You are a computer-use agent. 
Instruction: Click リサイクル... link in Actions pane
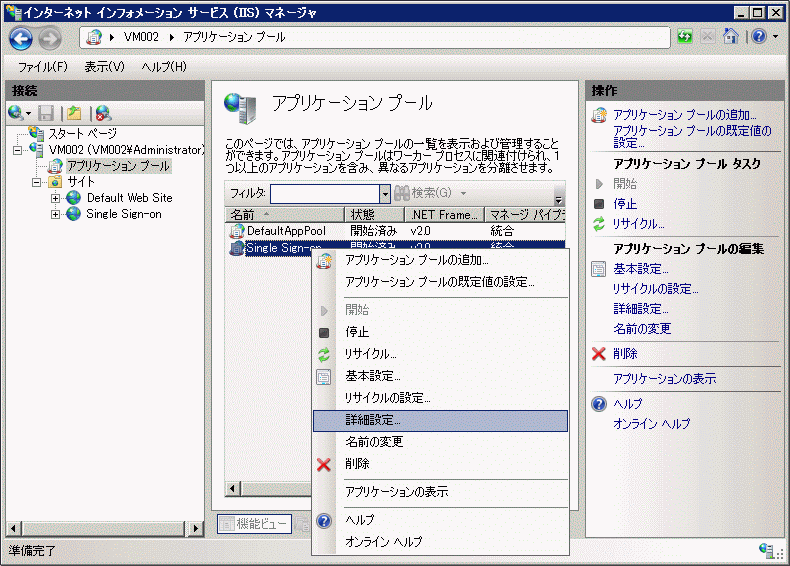pyautogui.click(x=638, y=224)
